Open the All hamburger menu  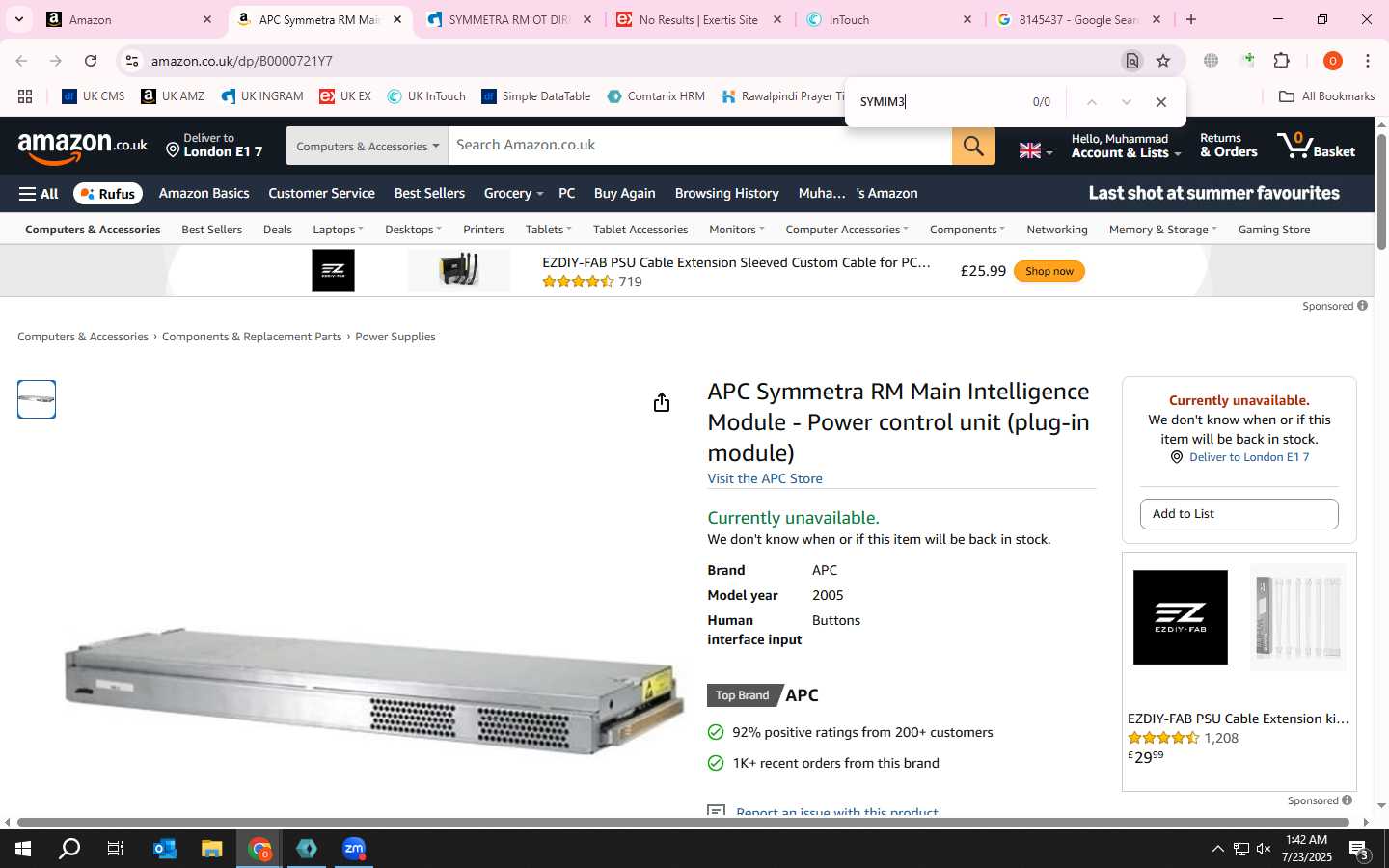[x=39, y=194]
